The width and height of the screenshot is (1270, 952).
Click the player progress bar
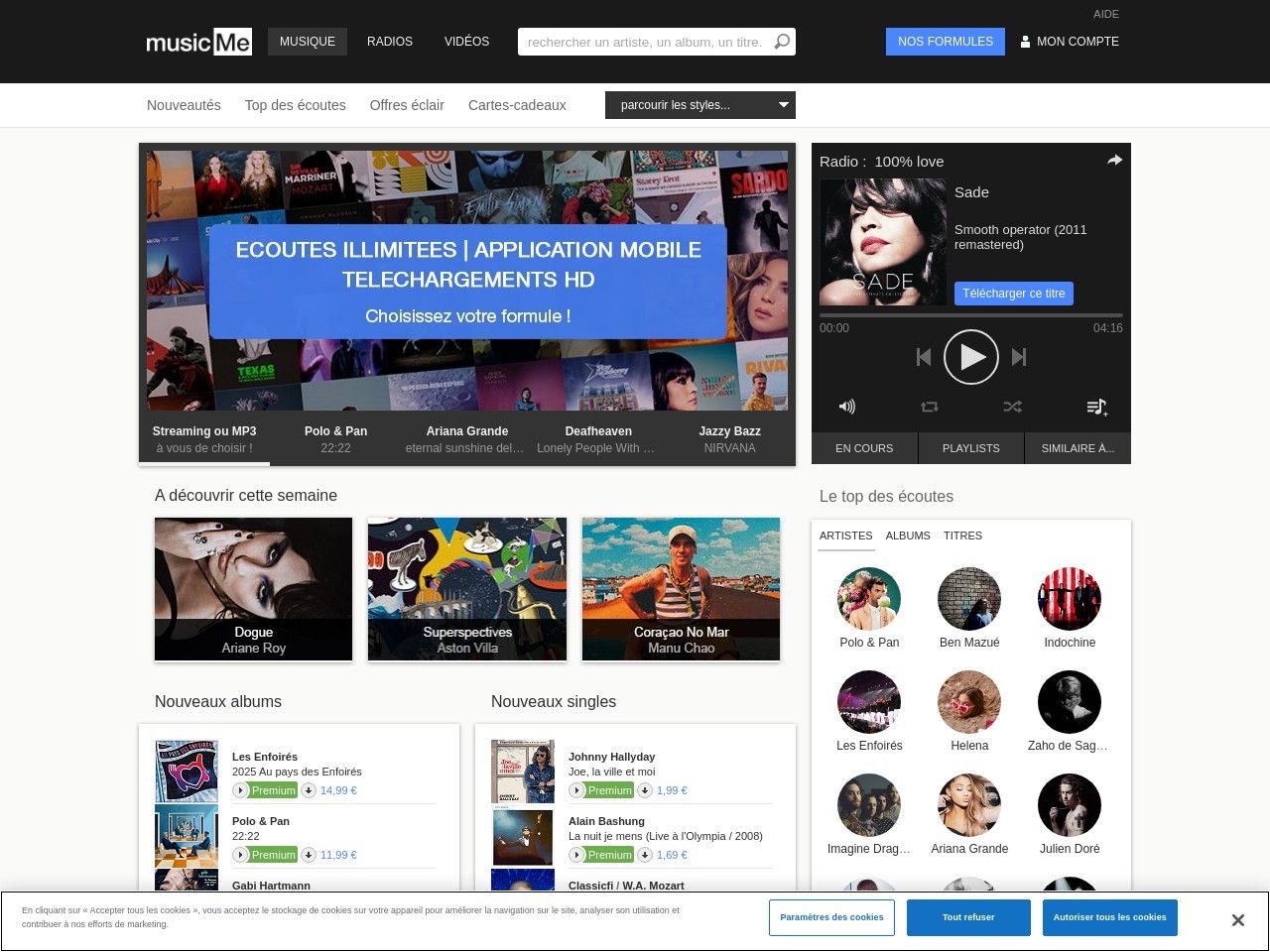(971, 315)
